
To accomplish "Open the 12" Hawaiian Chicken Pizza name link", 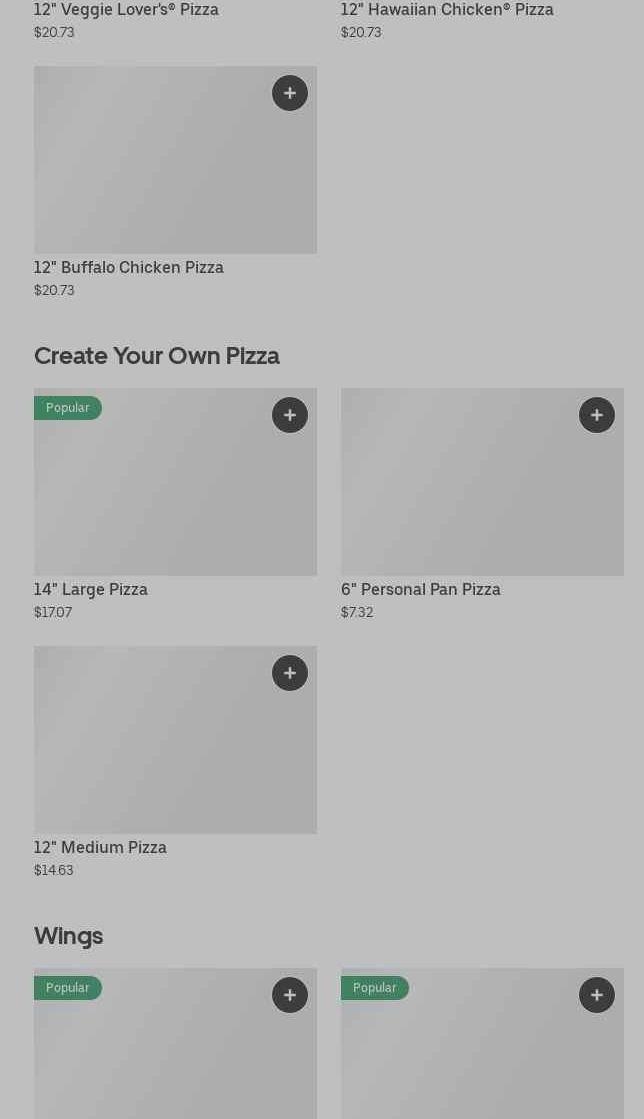I will point(447,10).
